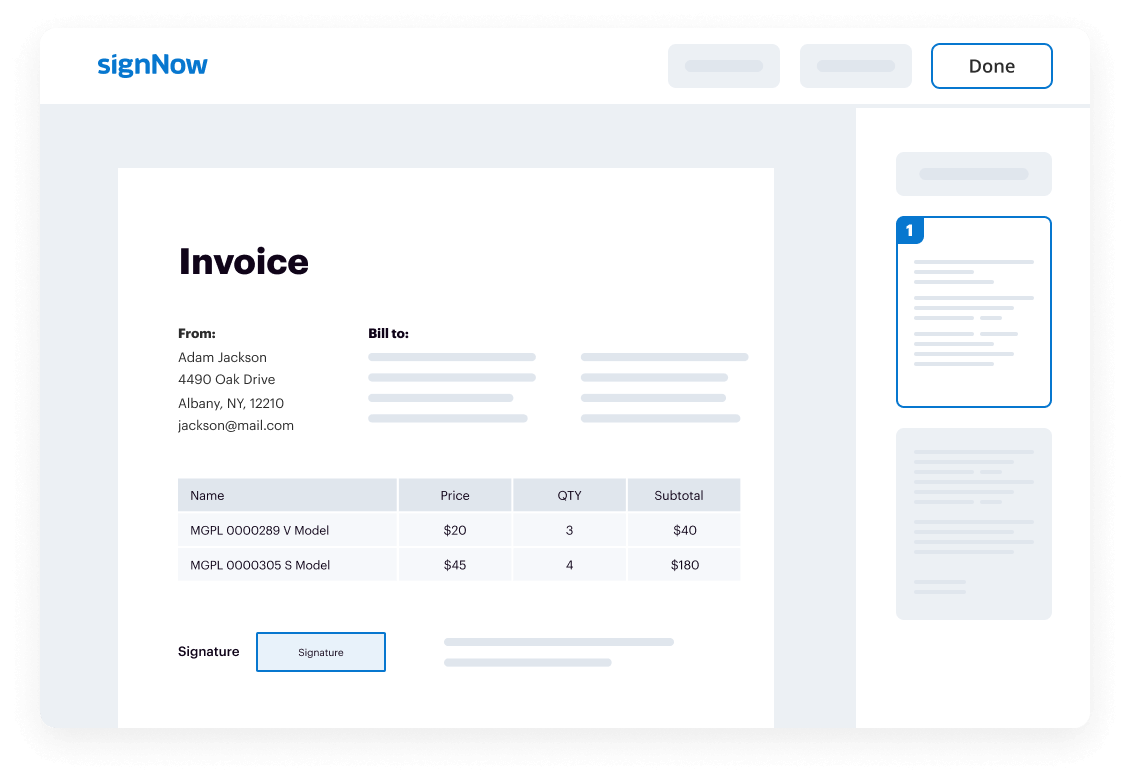Click the first toolbar placeholder button
This screenshot has width=1130, height=780.
coord(723,65)
